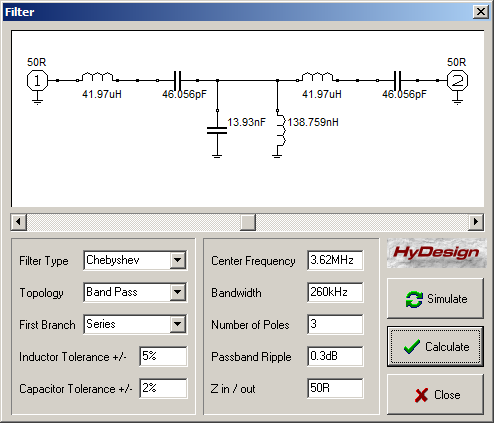
Task: Click the scrollbar right arrow
Action: 476,222
